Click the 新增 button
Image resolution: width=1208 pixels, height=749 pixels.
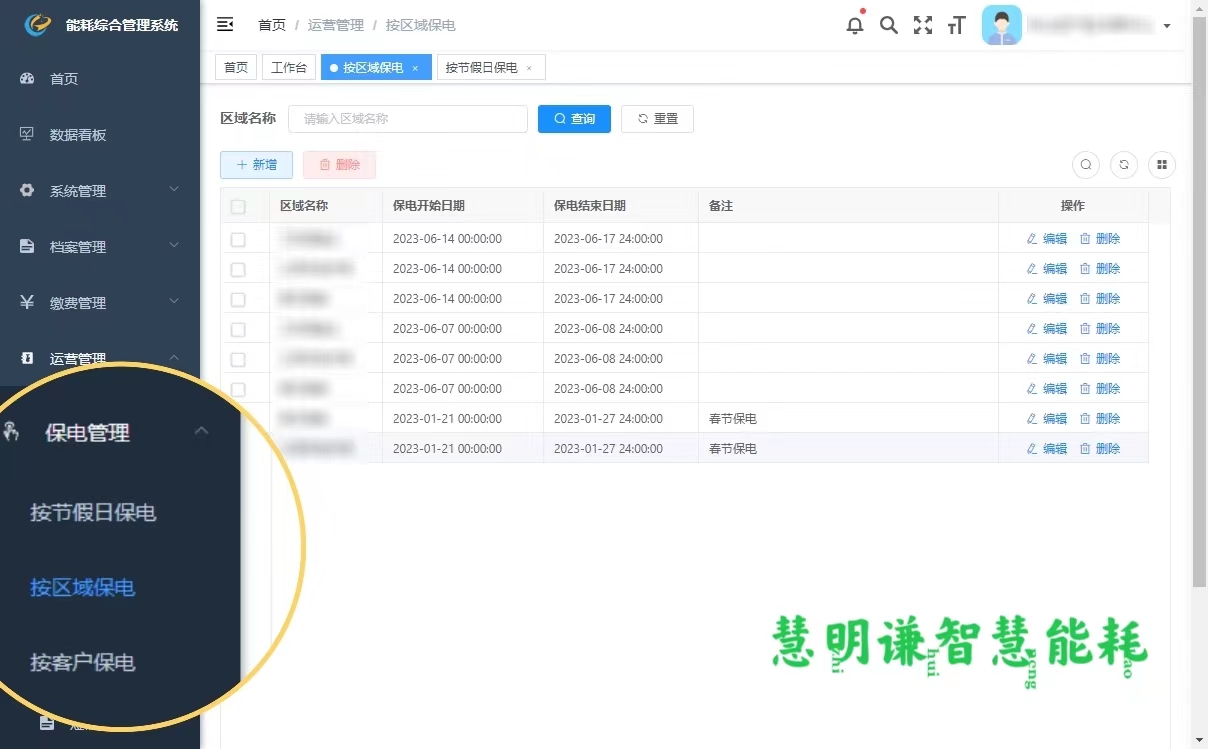[256, 165]
